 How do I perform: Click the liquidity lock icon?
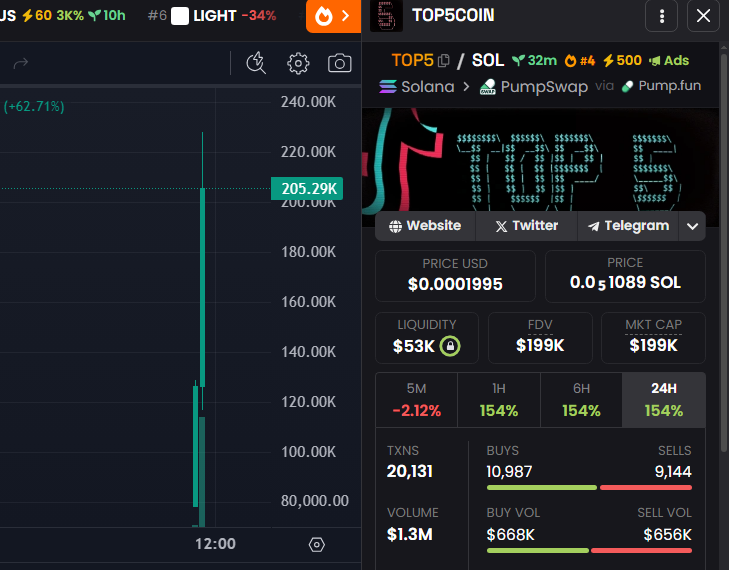point(450,346)
